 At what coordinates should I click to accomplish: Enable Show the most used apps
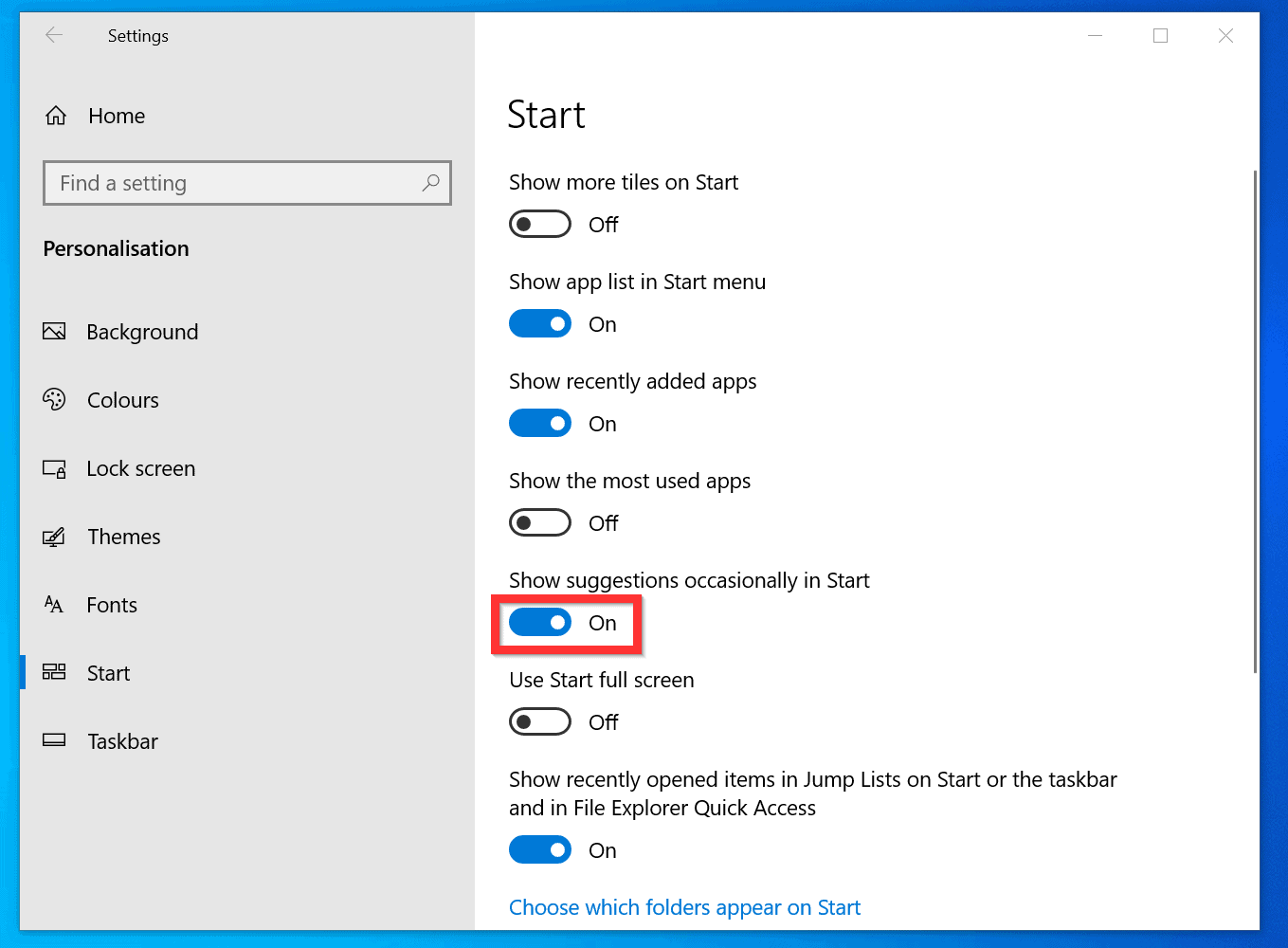(x=540, y=523)
